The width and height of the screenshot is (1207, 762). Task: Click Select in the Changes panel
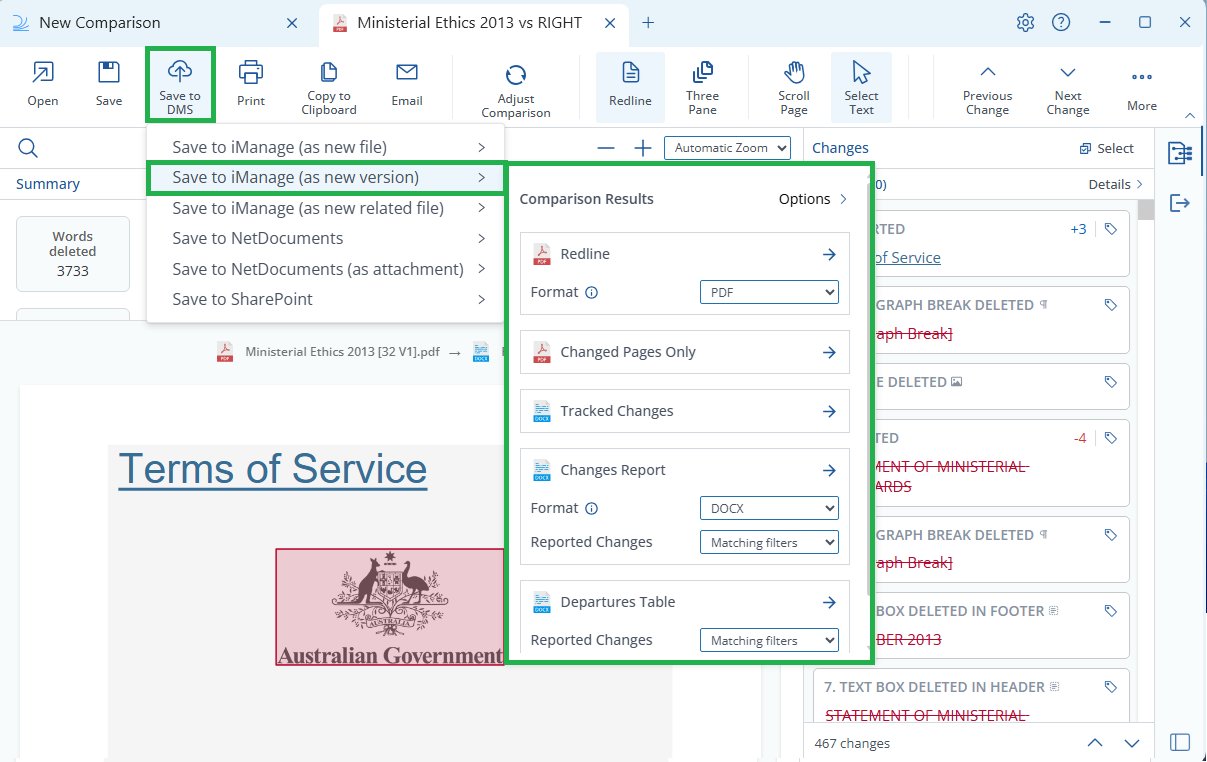[x=1106, y=148]
